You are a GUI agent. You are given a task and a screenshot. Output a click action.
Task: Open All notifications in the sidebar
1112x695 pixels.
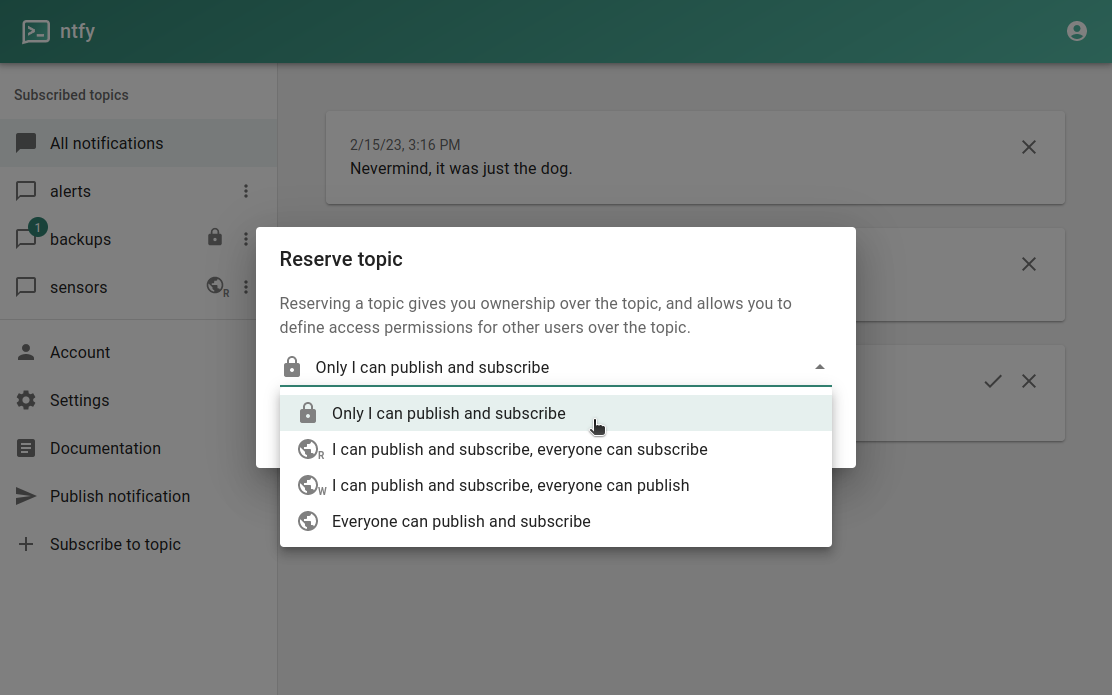click(x=106, y=143)
